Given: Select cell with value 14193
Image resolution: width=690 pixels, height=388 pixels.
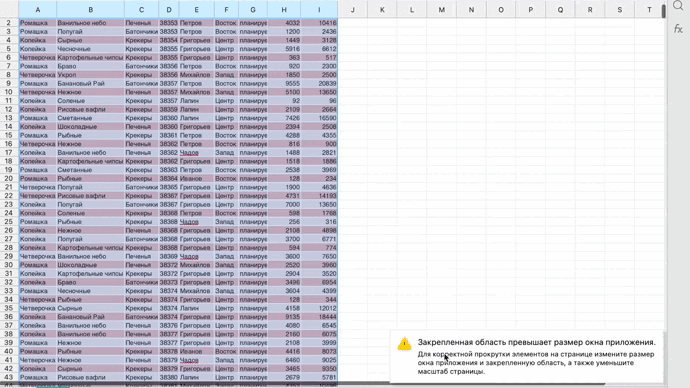Looking at the screenshot, I should (319, 196).
